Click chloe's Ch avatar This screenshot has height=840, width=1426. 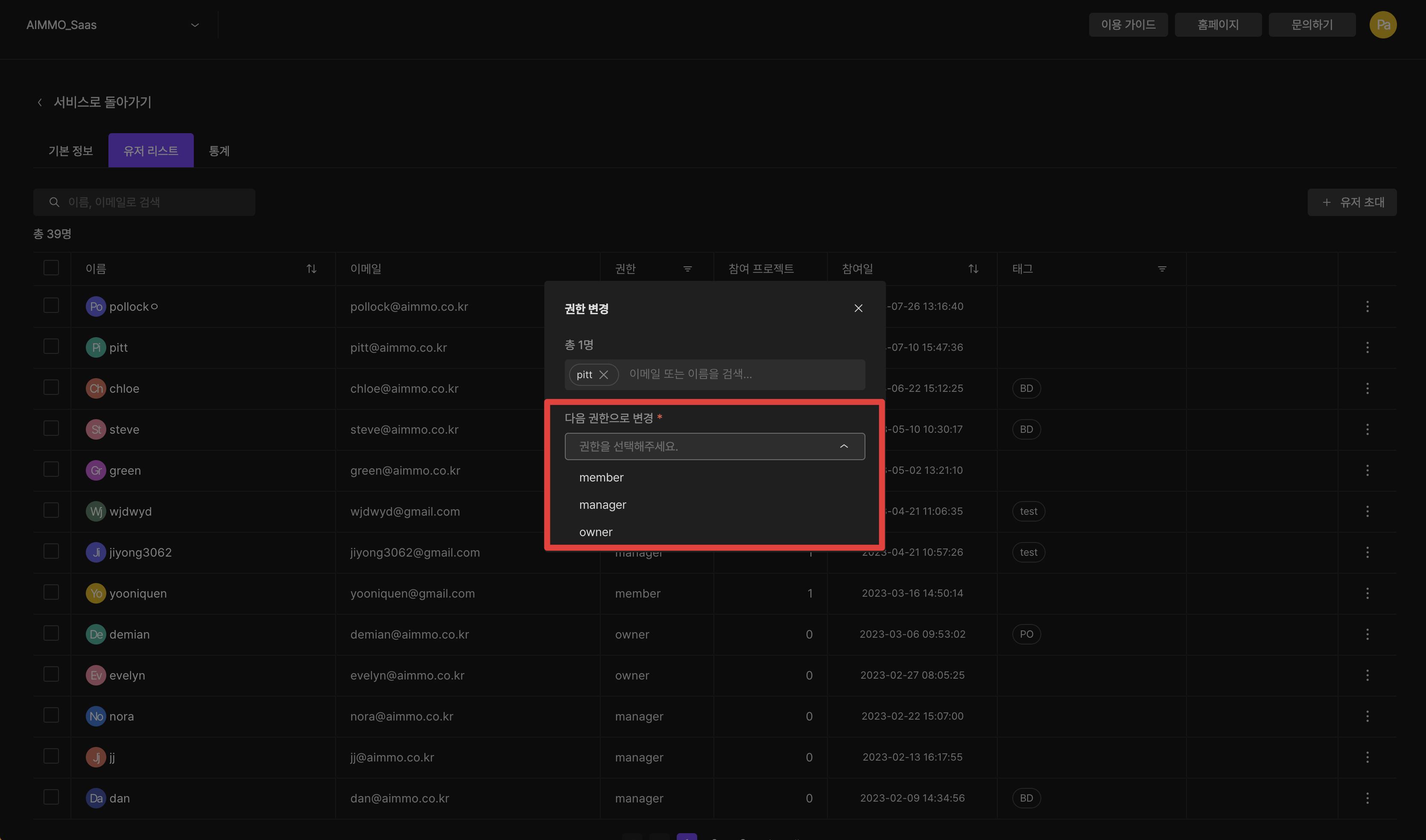point(96,388)
